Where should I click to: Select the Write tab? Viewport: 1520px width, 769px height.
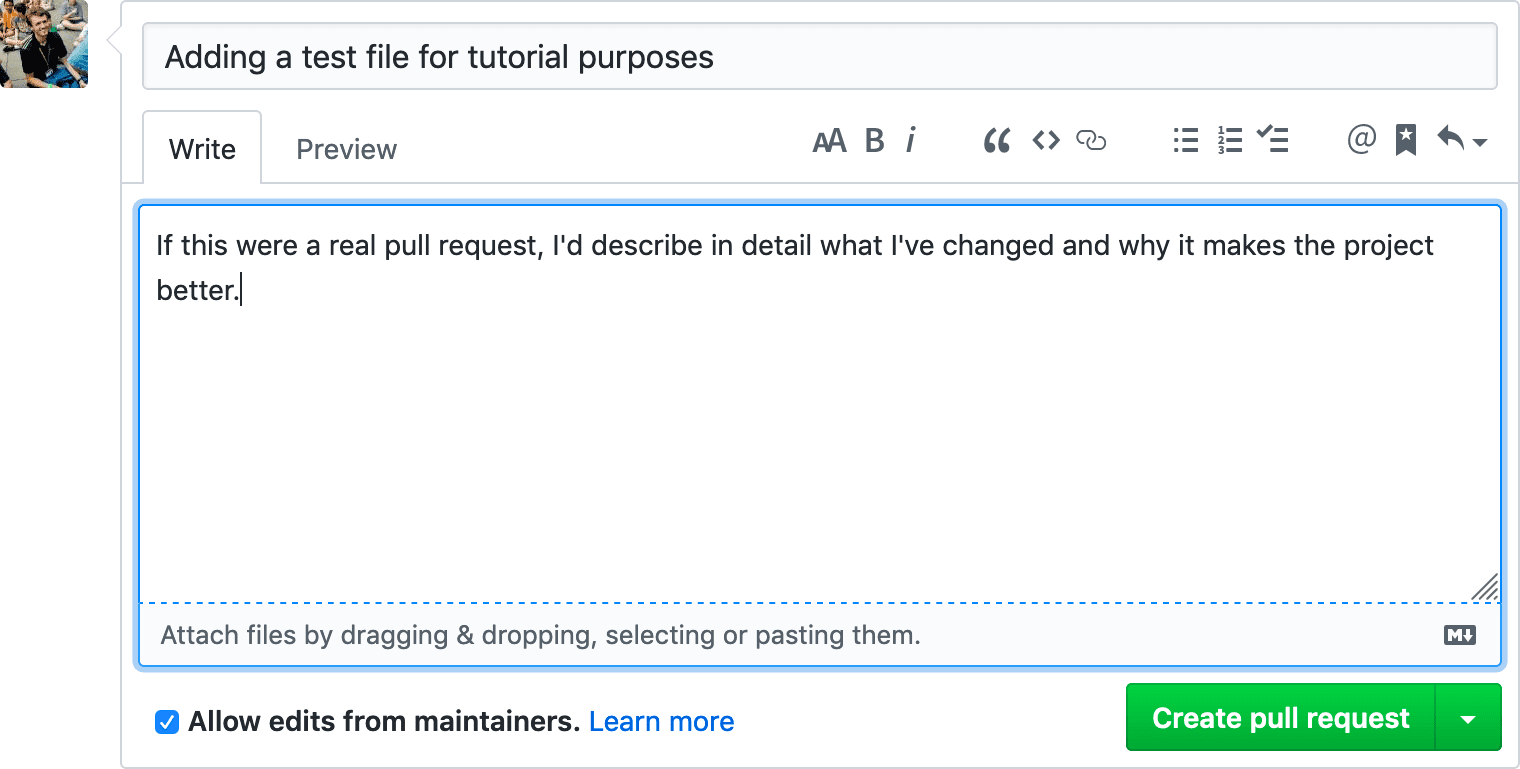pos(202,148)
